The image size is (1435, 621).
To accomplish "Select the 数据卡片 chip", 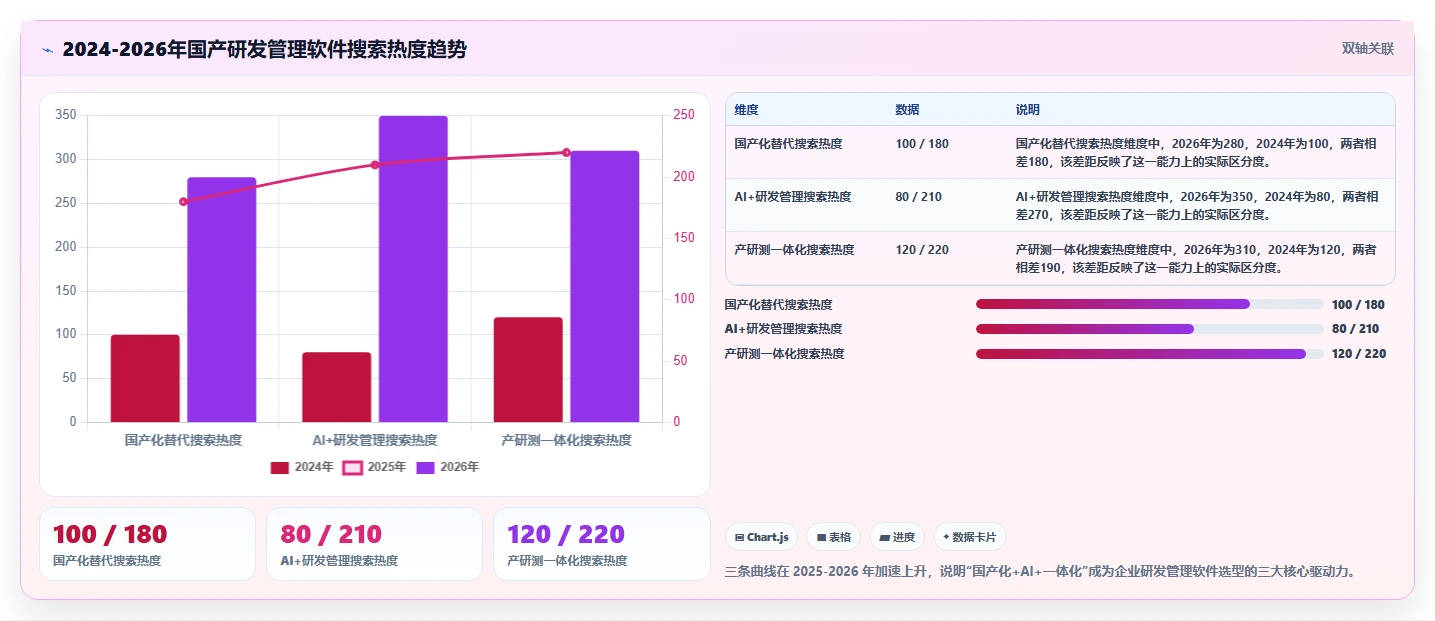I will pyautogui.click(x=970, y=537).
